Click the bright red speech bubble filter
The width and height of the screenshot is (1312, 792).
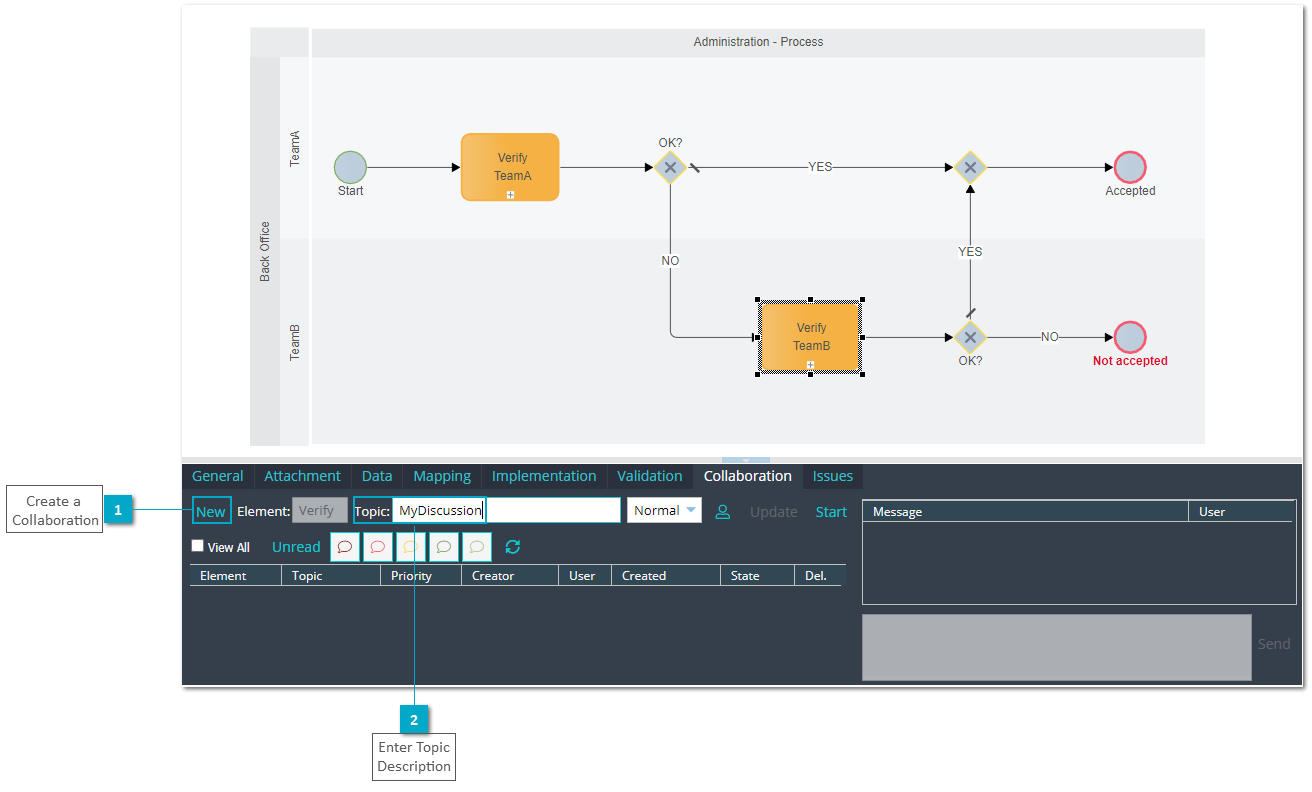[378, 547]
